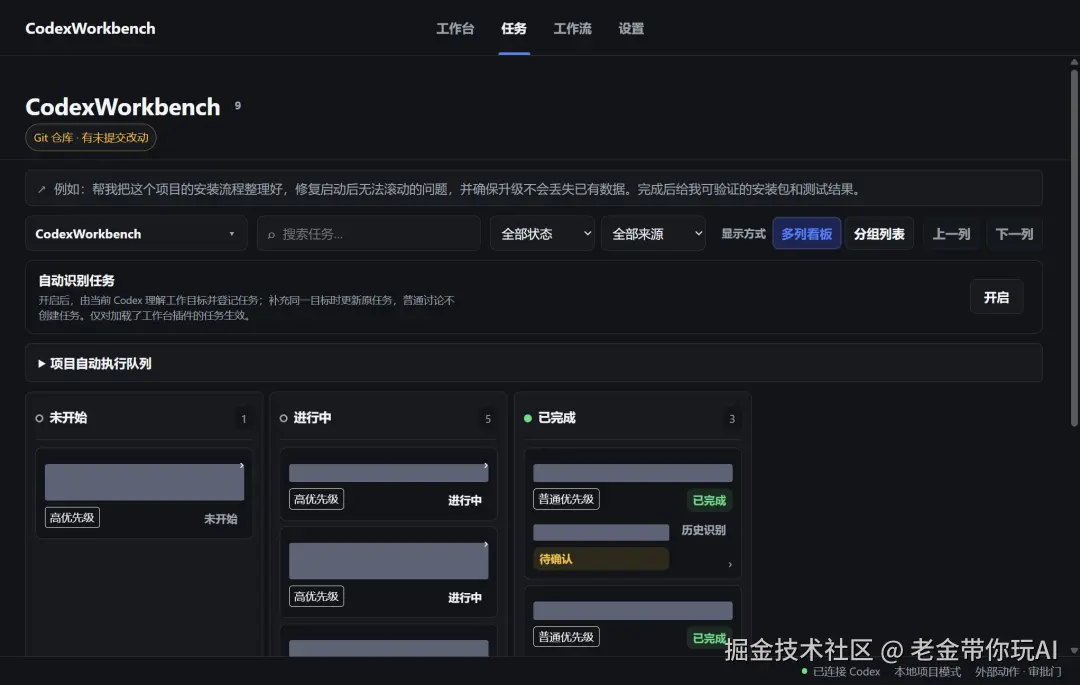Open the 全部来源 filter dropdown
Viewport: 1080px width, 685px height.
(653, 234)
